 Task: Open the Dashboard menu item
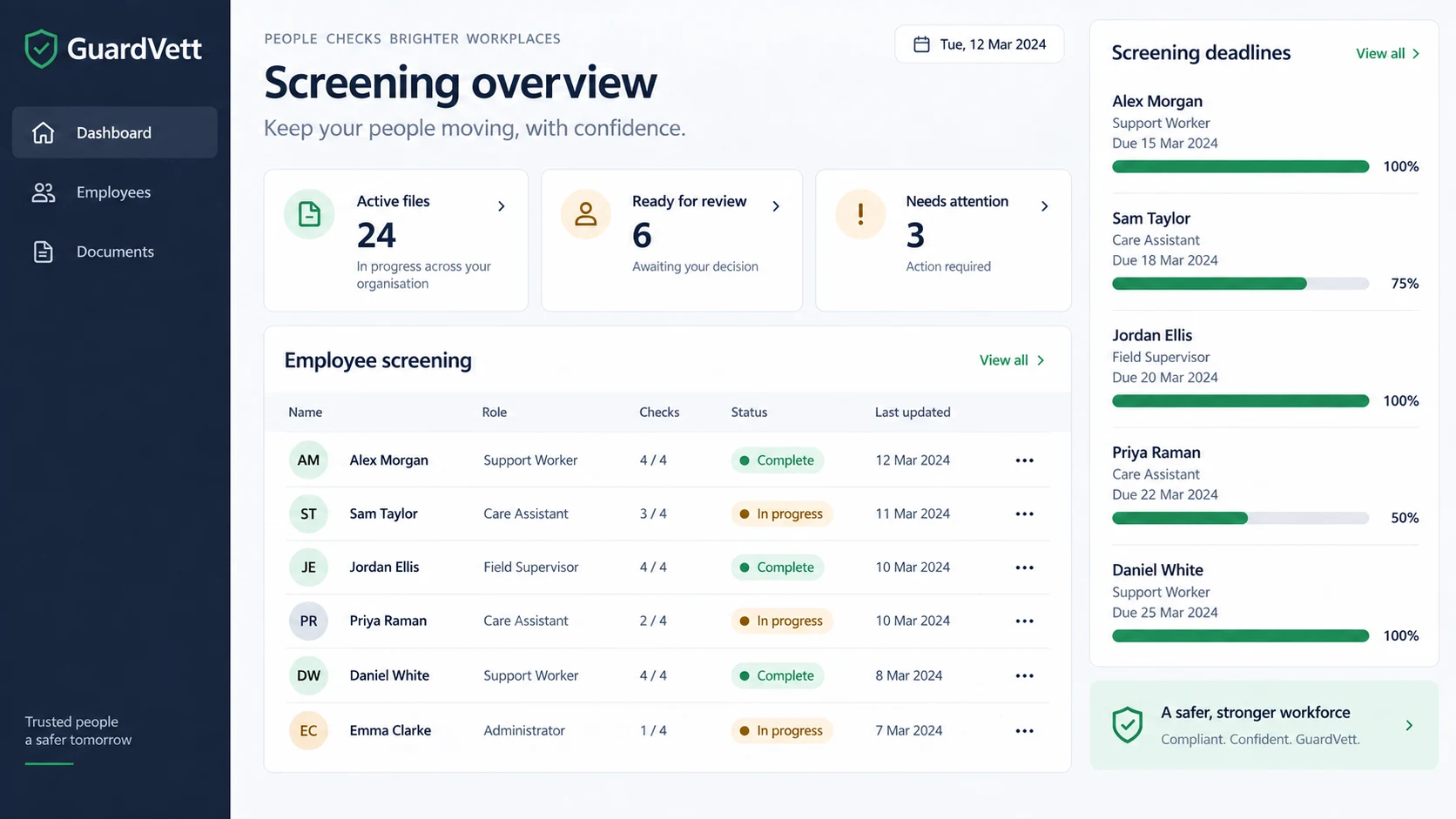pyautogui.click(x=115, y=132)
